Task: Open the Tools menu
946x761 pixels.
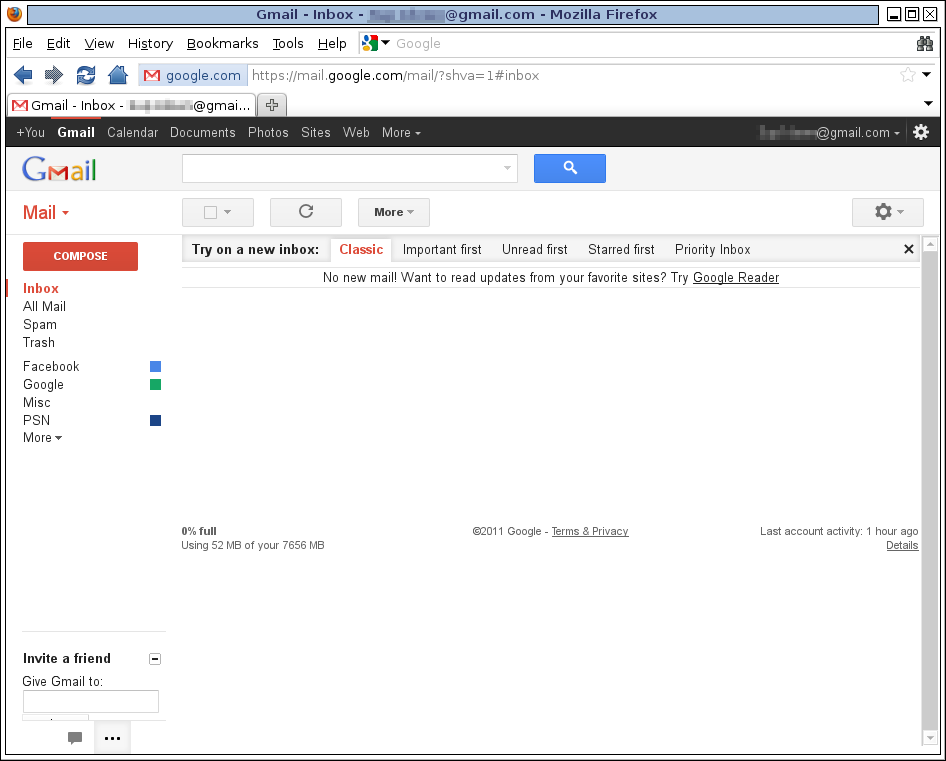Action: click(288, 43)
